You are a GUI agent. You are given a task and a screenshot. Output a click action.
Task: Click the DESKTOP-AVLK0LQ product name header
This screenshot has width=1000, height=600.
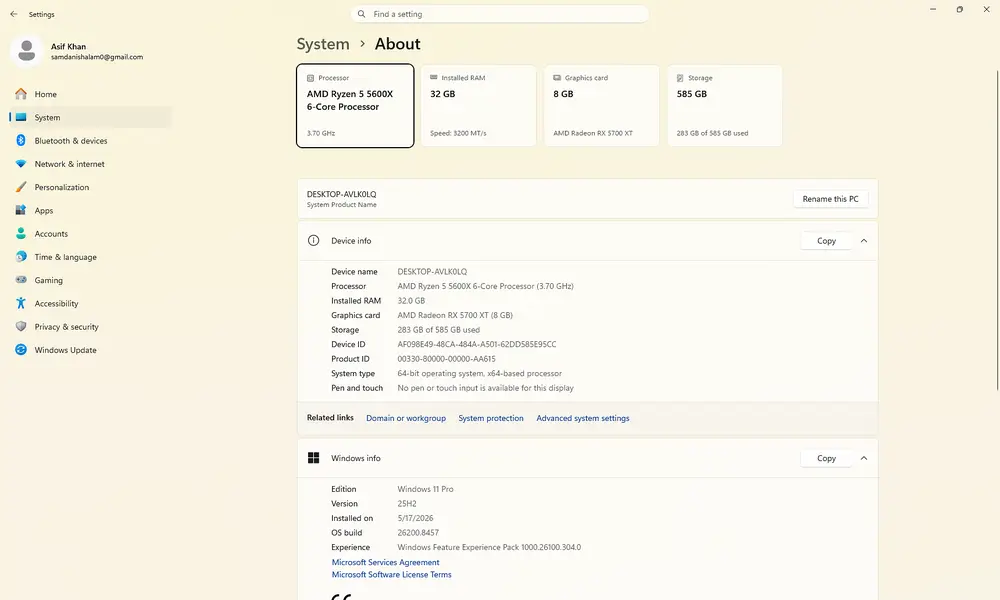point(341,194)
